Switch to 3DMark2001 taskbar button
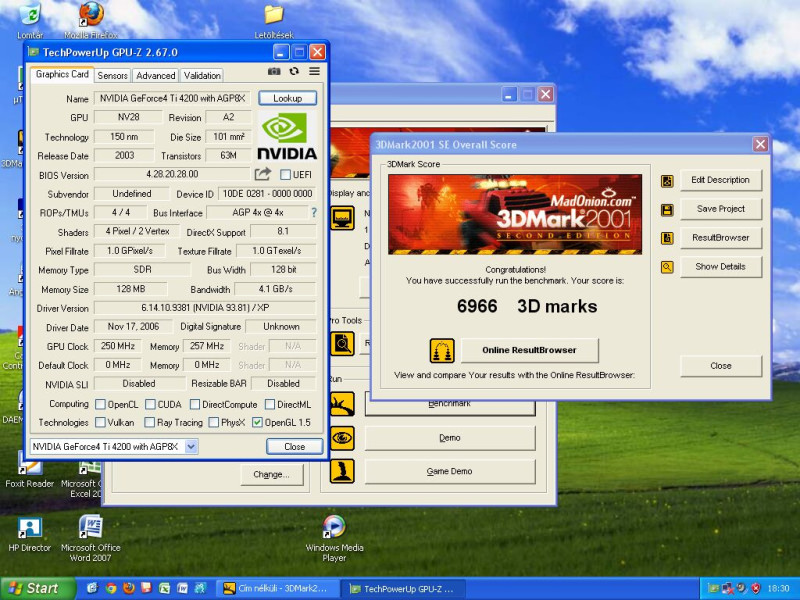 pos(278,589)
